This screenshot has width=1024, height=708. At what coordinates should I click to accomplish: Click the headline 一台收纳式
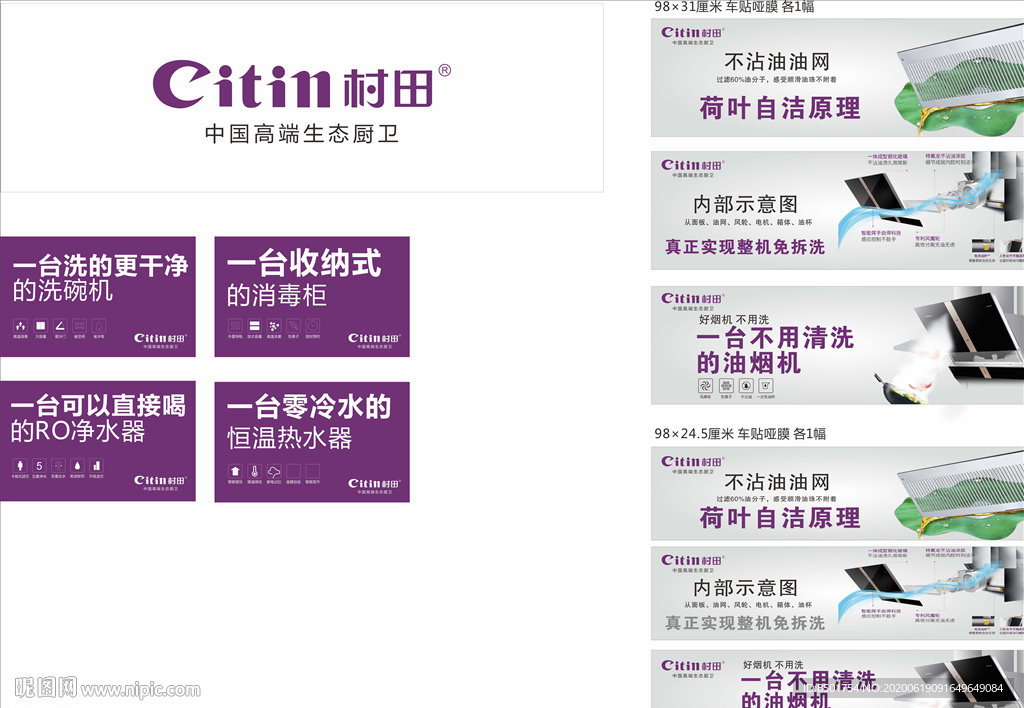(304, 263)
